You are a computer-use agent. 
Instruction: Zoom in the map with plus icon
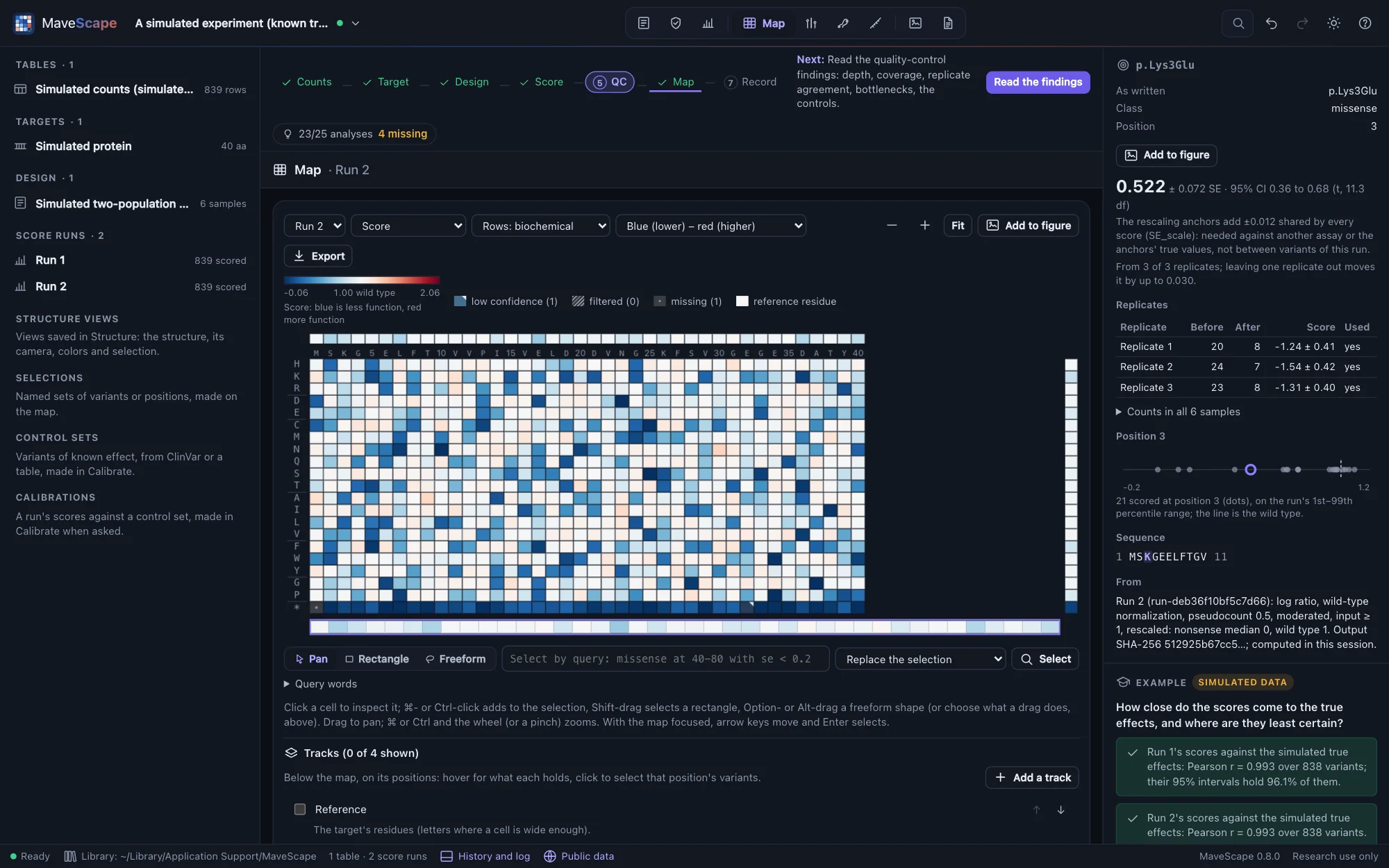924,225
